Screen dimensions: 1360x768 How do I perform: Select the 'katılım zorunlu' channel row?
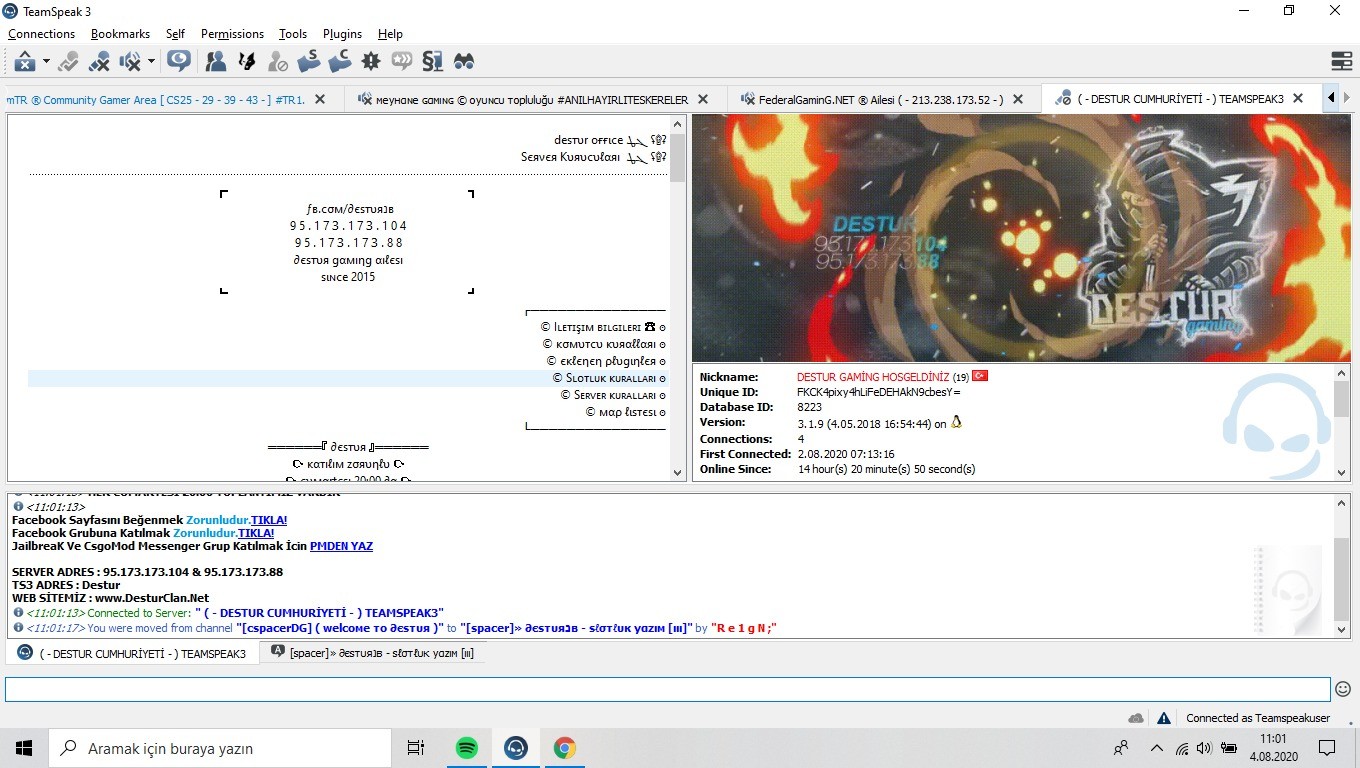tap(348, 464)
